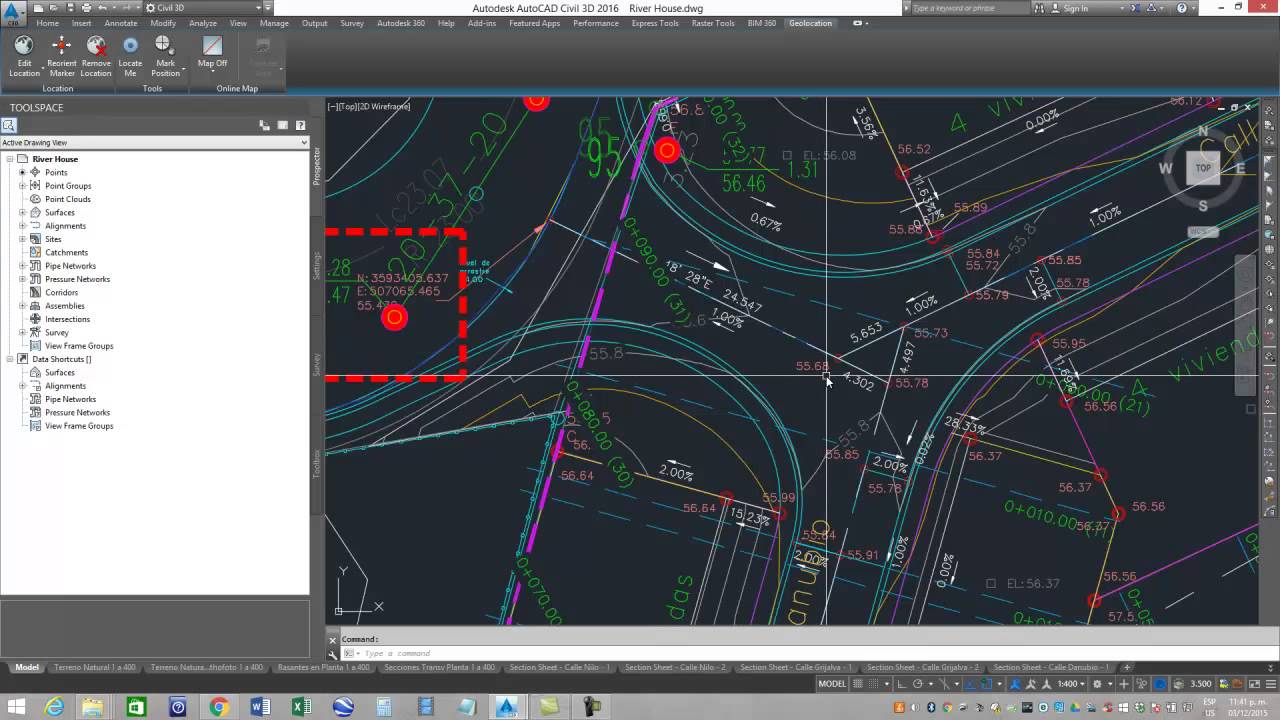
Task: Toggle ortho mode in status bar
Action: tap(902, 684)
